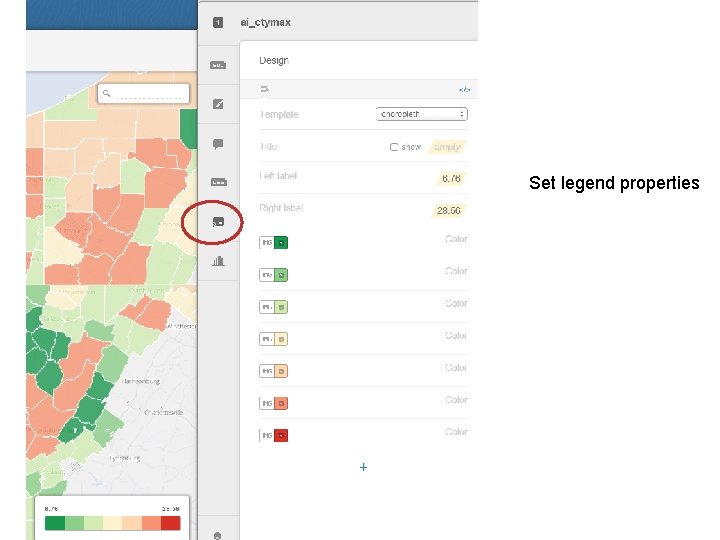Add a new legend item with plus

[x=363, y=467]
